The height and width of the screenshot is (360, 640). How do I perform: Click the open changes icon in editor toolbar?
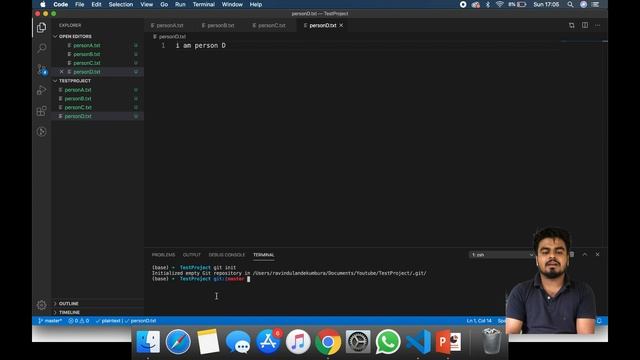coord(571,25)
